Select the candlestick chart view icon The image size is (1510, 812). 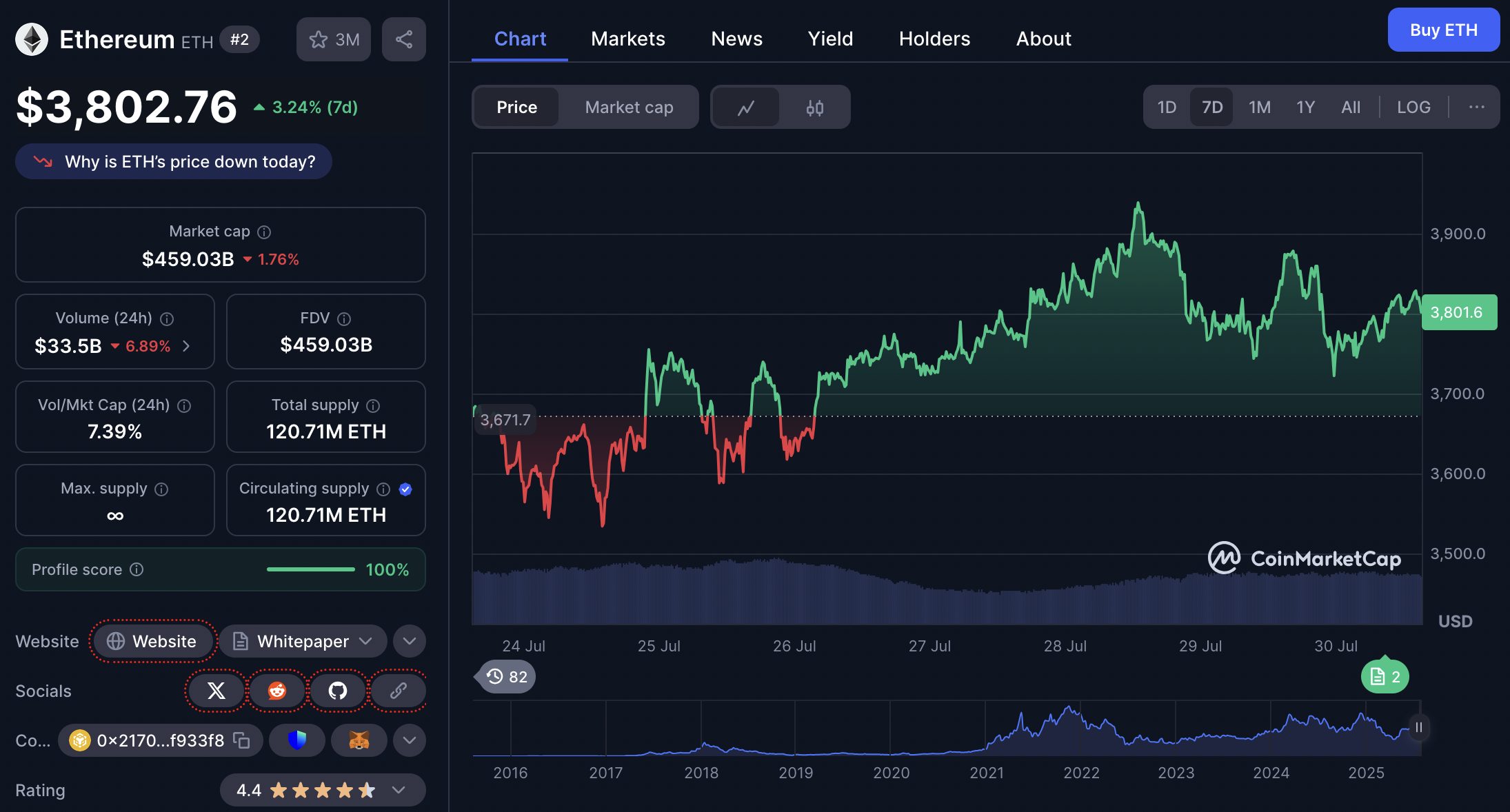[x=814, y=108]
